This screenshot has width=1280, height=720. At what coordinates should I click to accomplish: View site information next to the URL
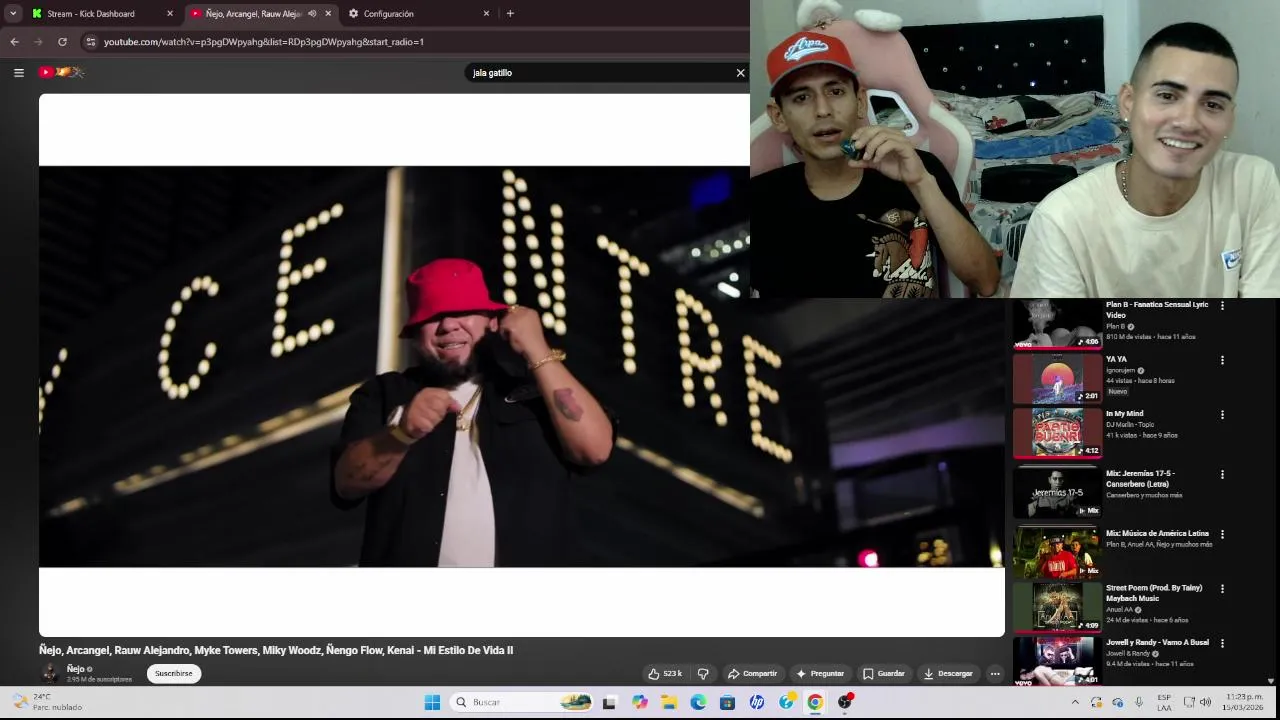pos(90,42)
